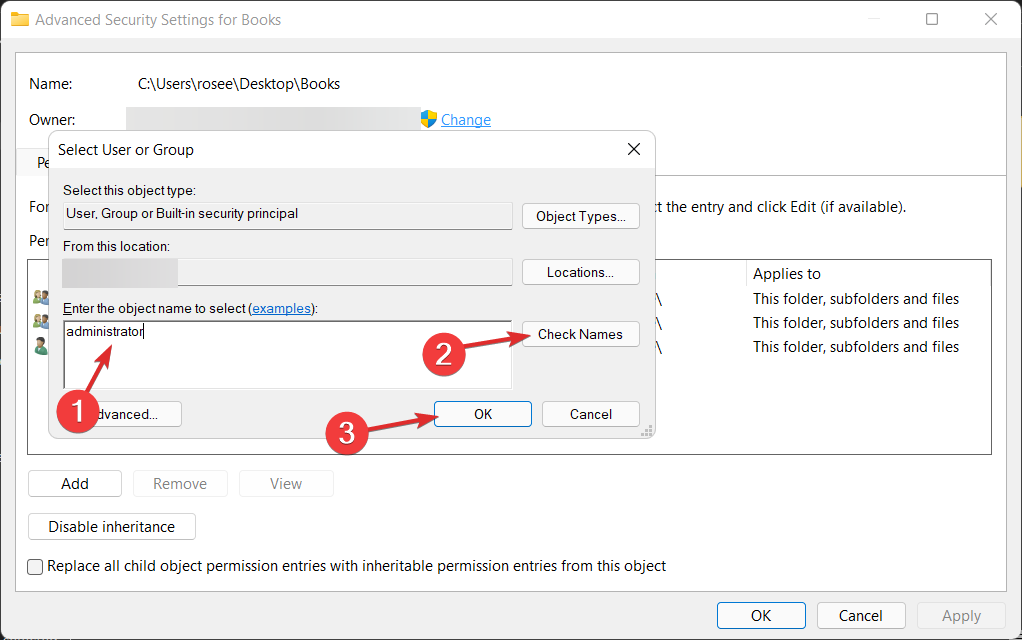
Task: Select the third permission entry's user icon
Action: (x=40, y=346)
